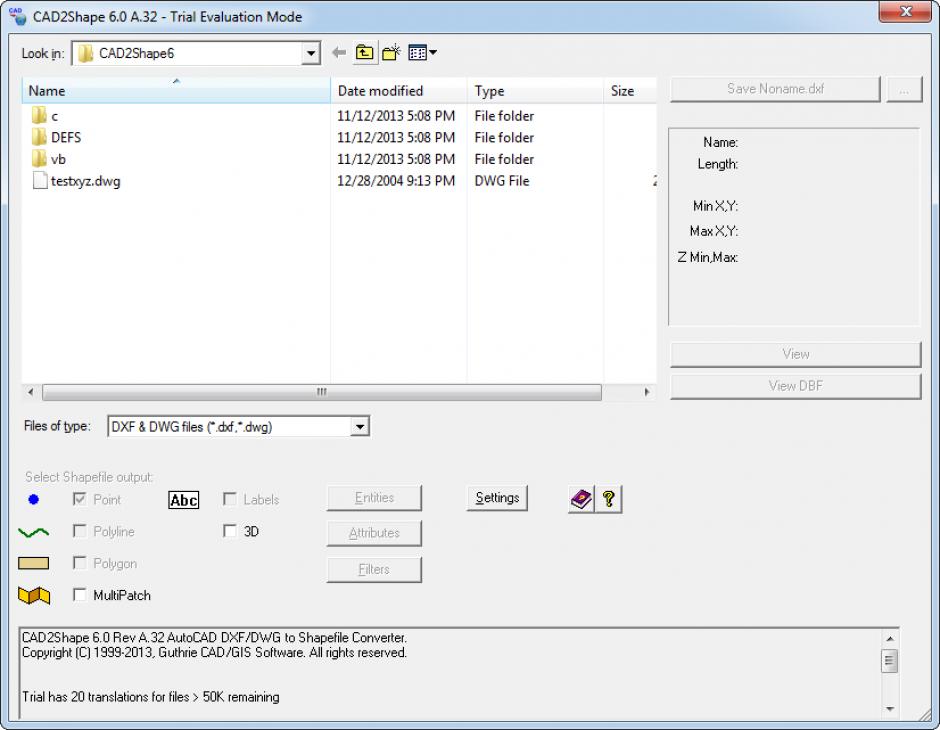Create a new folder icon
The image size is (940, 730).
coord(391,53)
